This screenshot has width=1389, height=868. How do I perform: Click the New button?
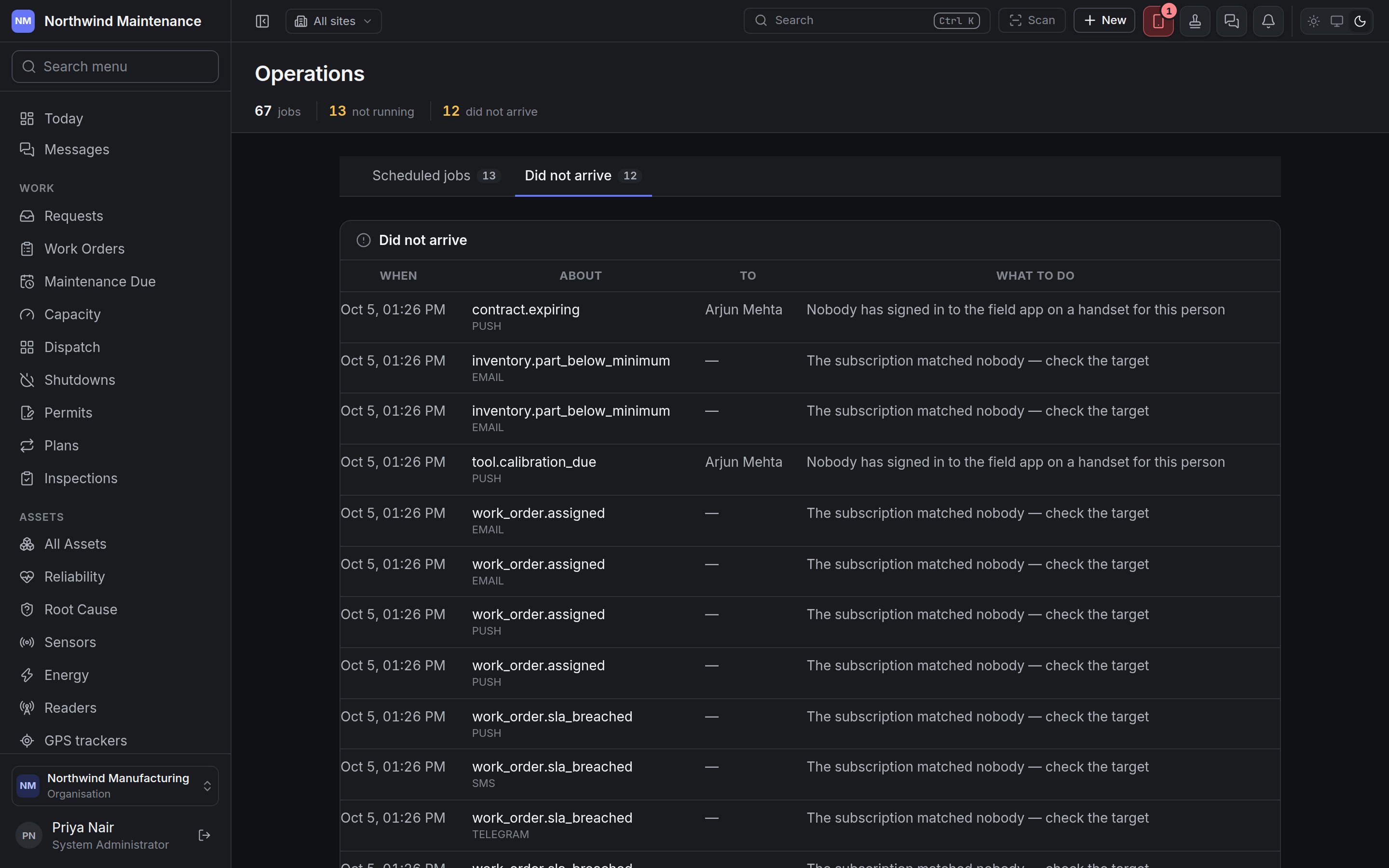[x=1104, y=21]
